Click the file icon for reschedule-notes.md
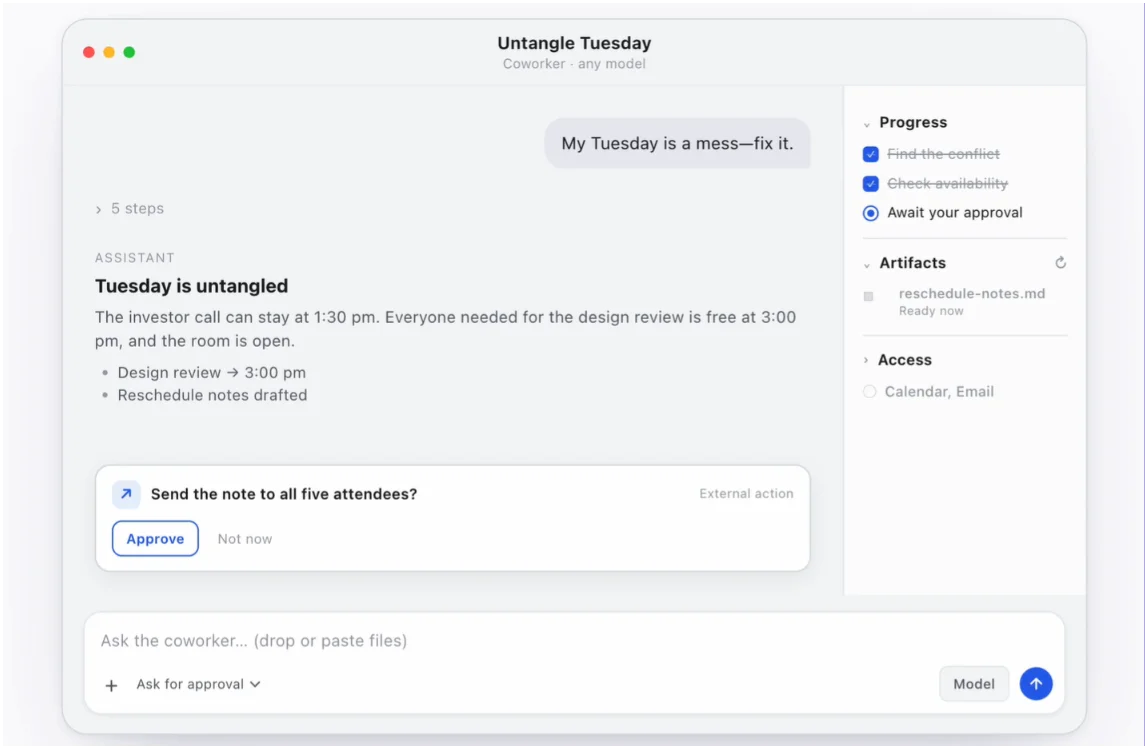 (x=868, y=297)
